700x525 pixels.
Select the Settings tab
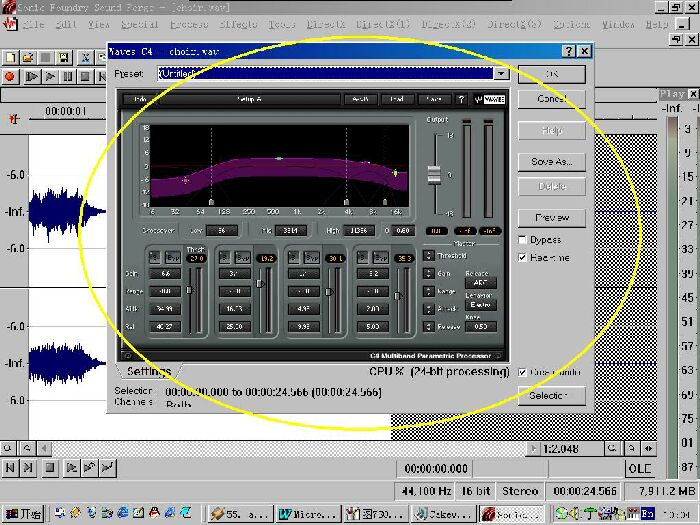(149, 371)
